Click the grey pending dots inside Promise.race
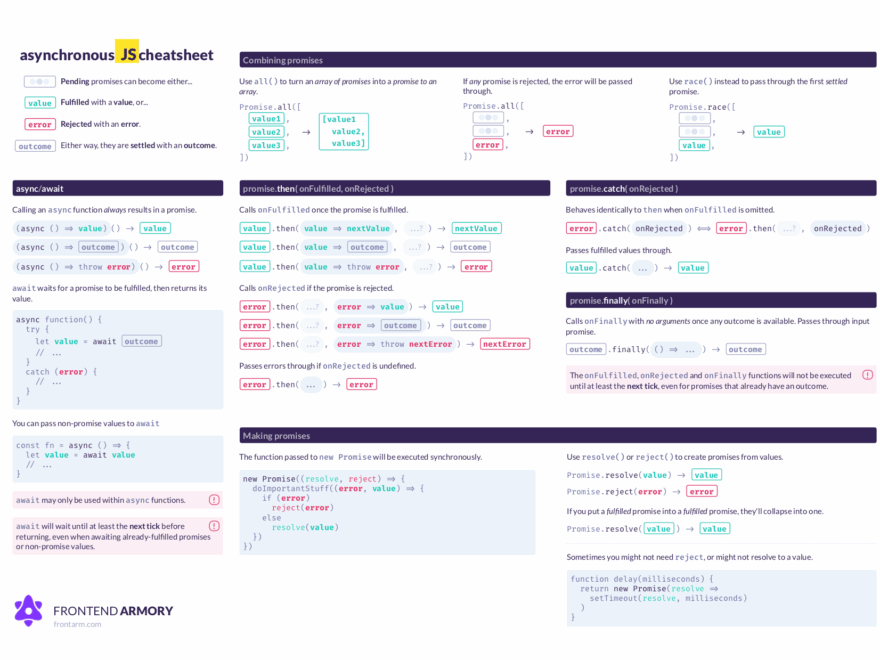Image resolution: width=880 pixels, height=660 pixels. coord(694,117)
